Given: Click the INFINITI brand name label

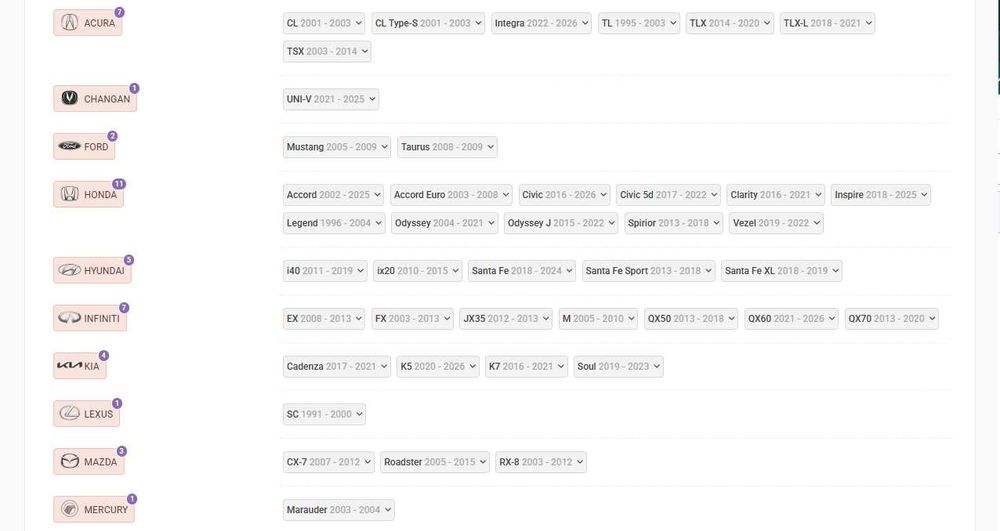Looking at the screenshot, I should click(102, 318).
